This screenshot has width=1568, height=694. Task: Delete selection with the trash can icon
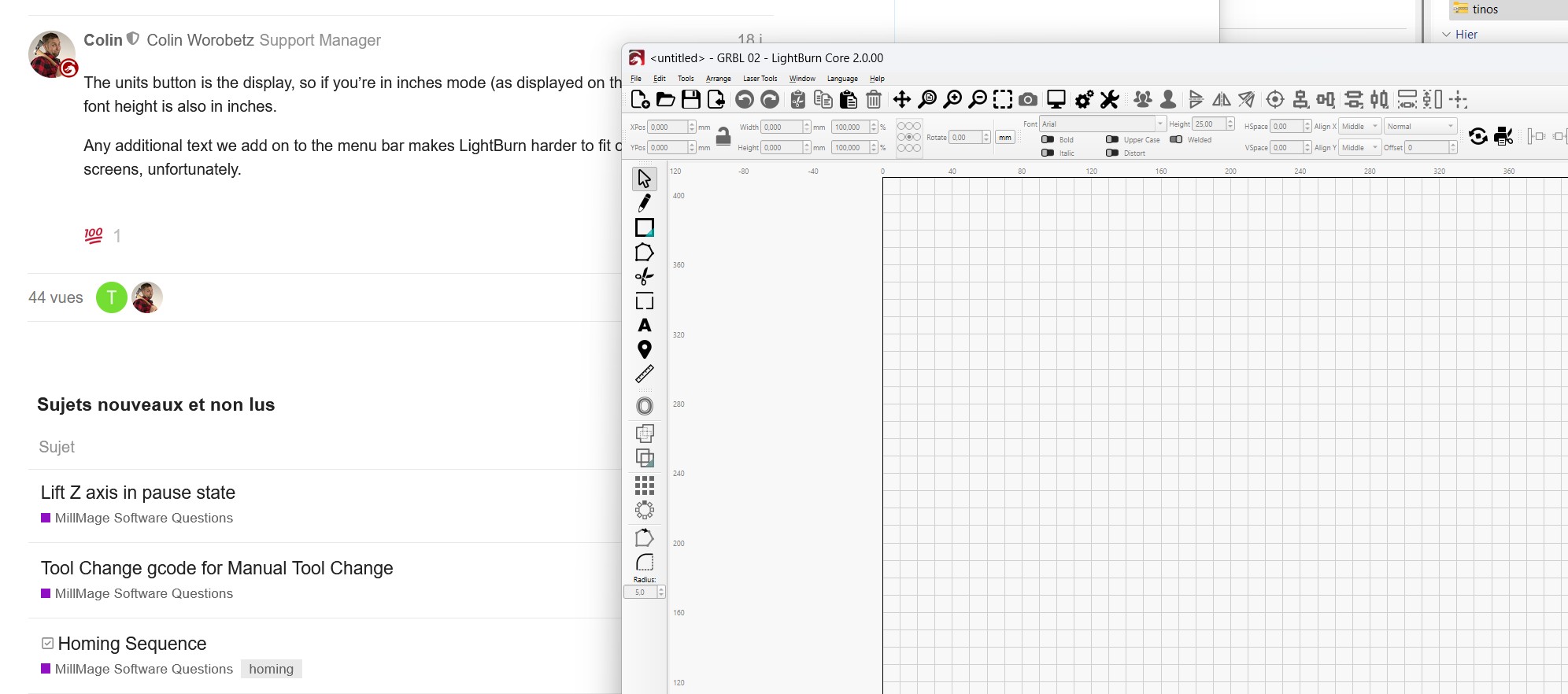pyautogui.click(x=874, y=99)
